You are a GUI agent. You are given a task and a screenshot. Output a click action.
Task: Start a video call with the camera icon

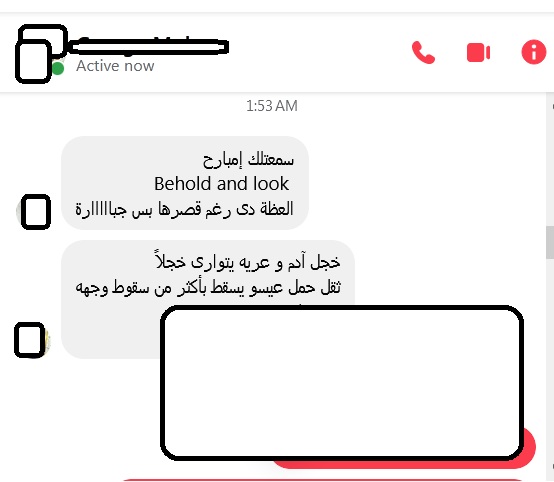coord(478,53)
